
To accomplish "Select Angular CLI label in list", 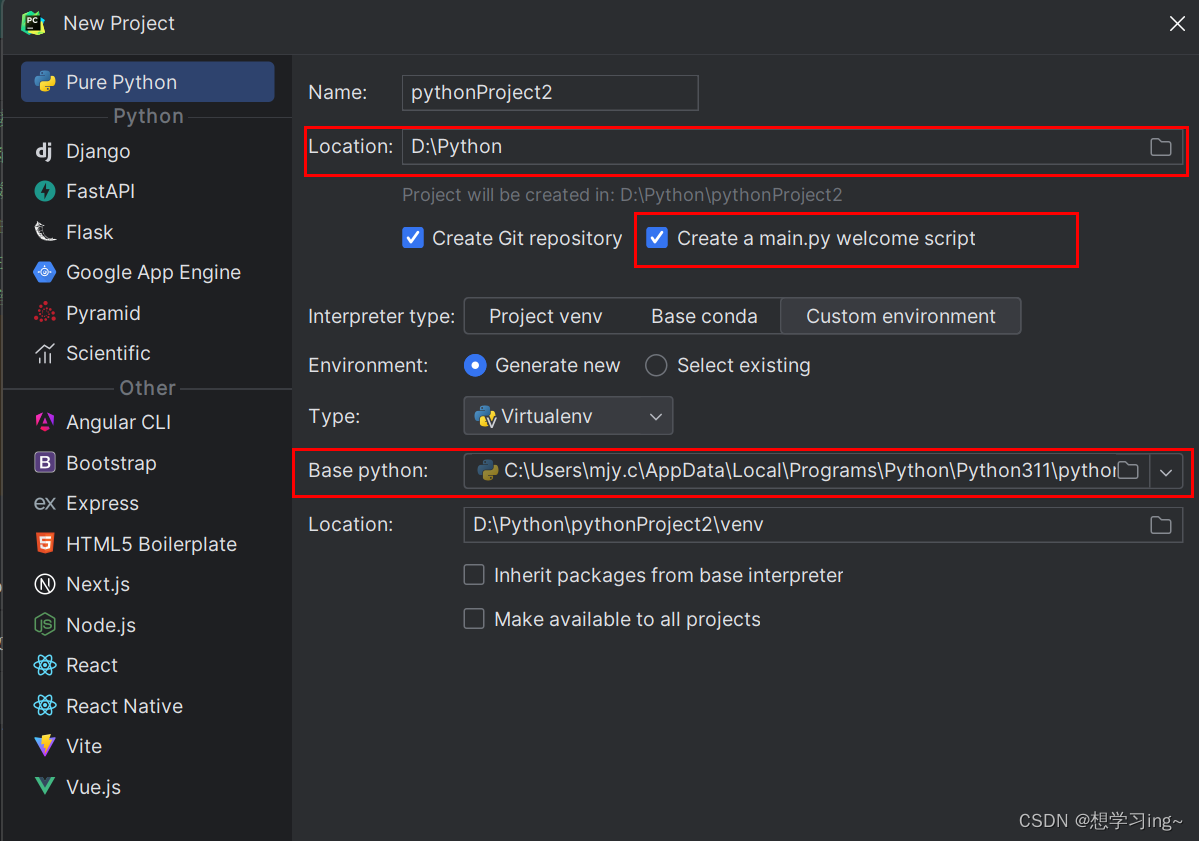I will click(x=119, y=422).
